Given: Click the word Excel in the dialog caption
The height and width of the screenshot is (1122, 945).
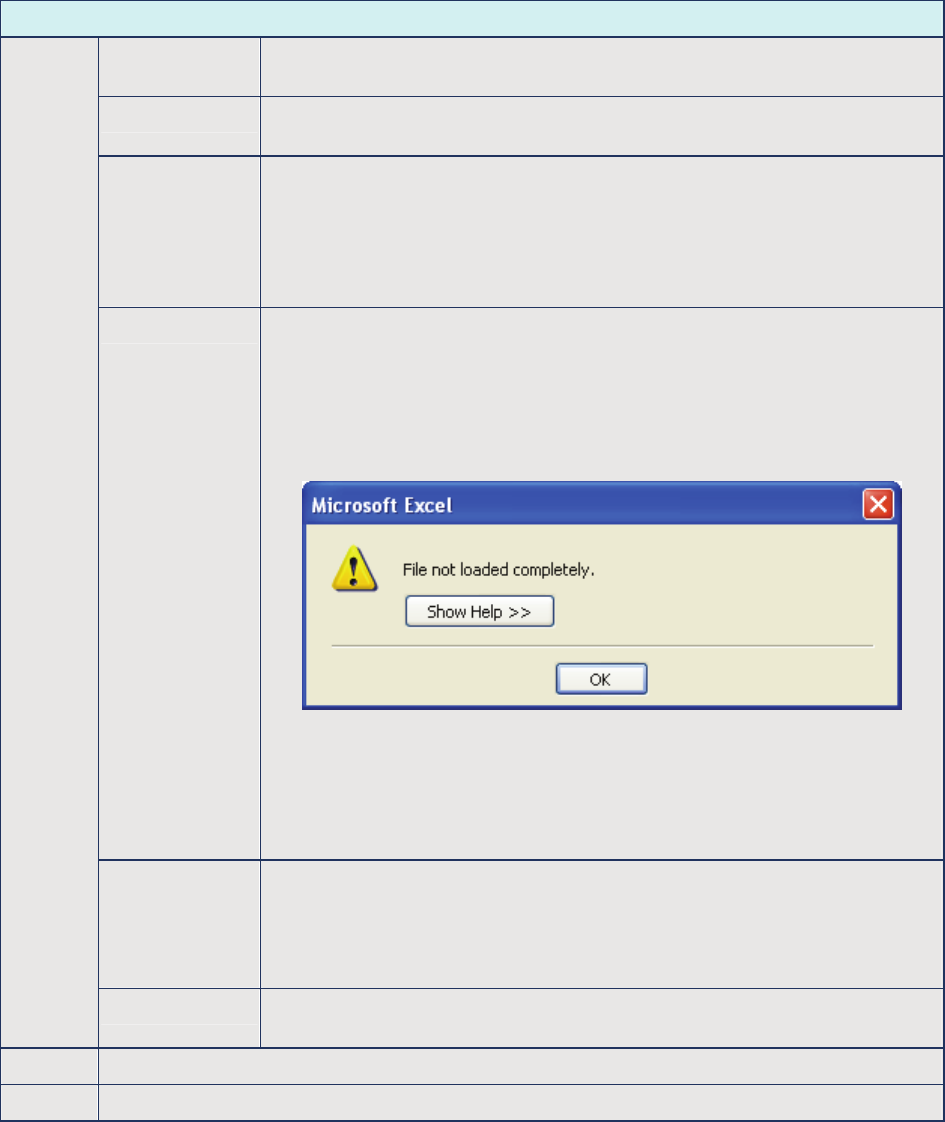Looking at the screenshot, I should (428, 505).
